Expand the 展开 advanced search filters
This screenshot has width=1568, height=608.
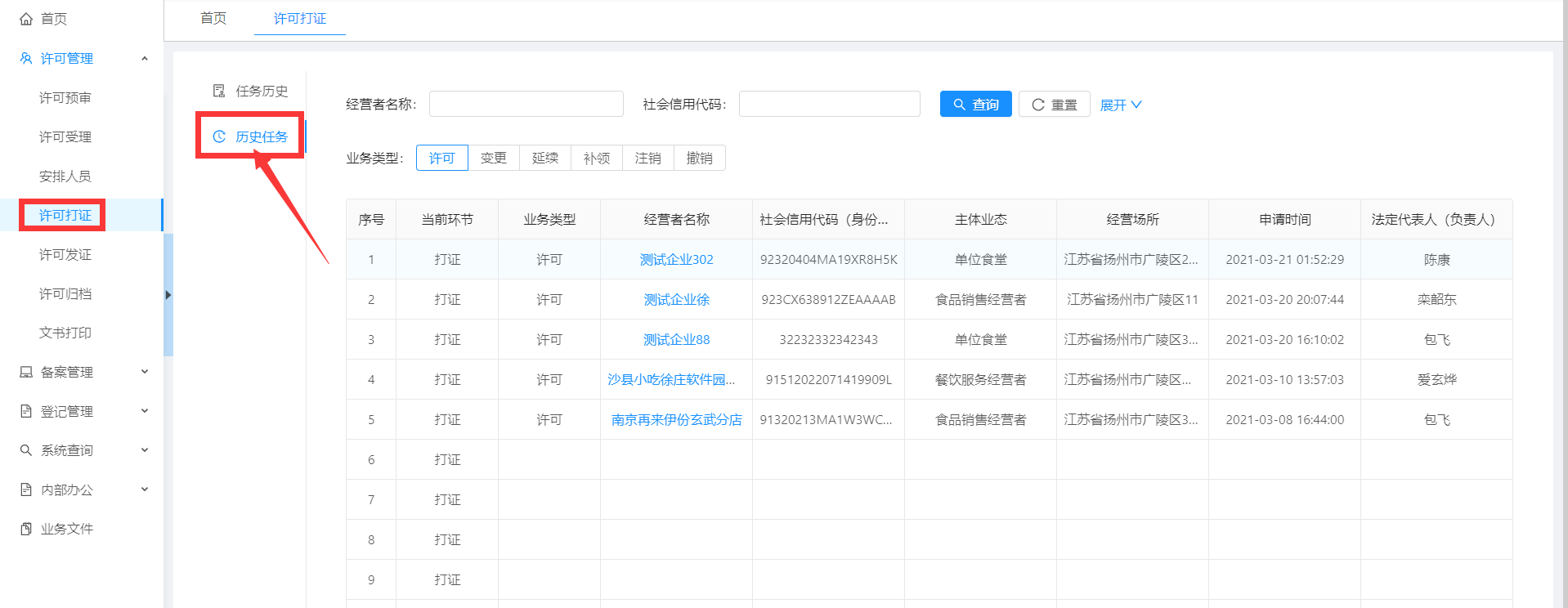point(1120,105)
